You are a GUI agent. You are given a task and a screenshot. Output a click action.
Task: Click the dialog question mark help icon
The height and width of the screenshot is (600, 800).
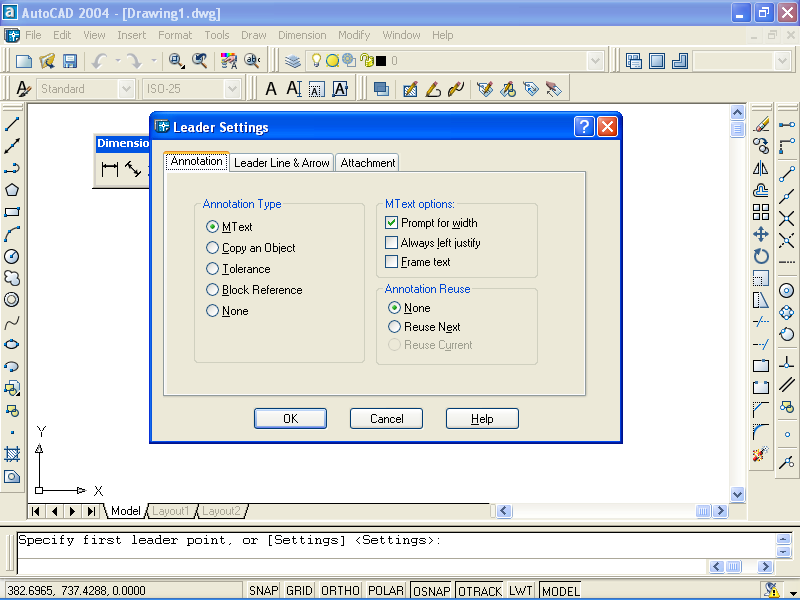coord(584,126)
